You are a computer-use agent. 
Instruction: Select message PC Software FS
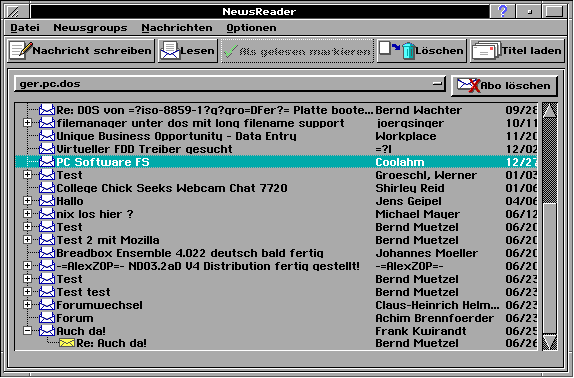276,162
